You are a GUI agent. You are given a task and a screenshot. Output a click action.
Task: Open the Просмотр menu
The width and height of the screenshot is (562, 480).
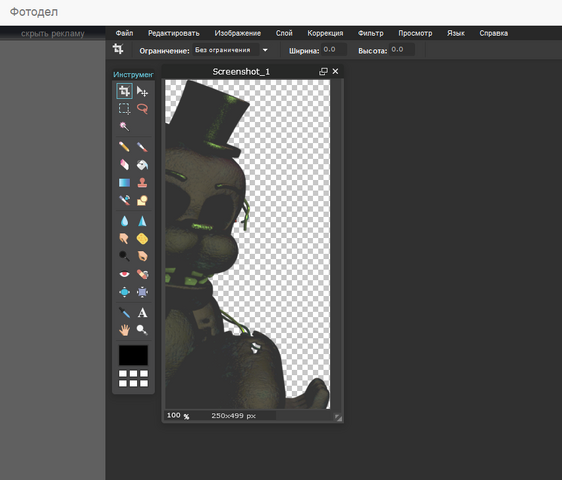(415, 33)
